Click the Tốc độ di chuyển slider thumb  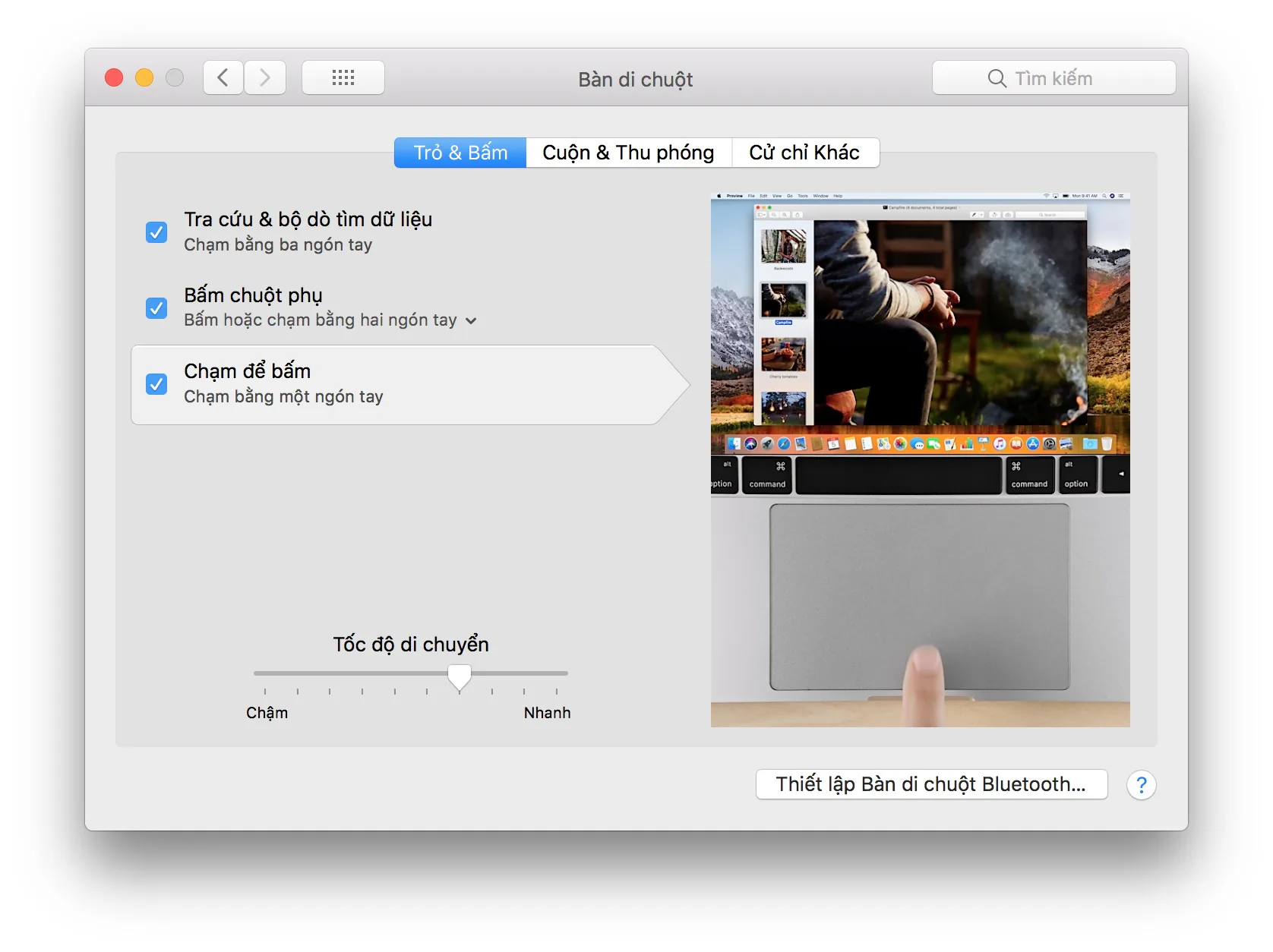pyautogui.click(x=460, y=676)
